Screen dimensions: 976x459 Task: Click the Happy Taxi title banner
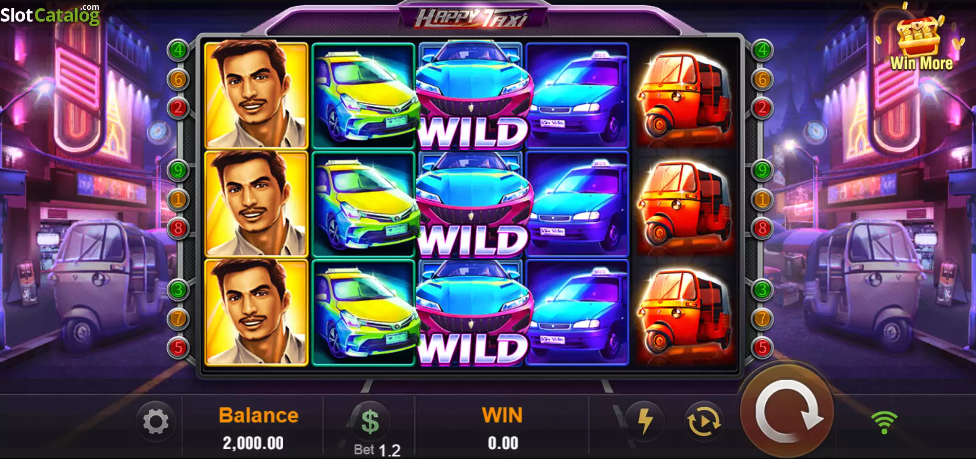coord(471,17)
